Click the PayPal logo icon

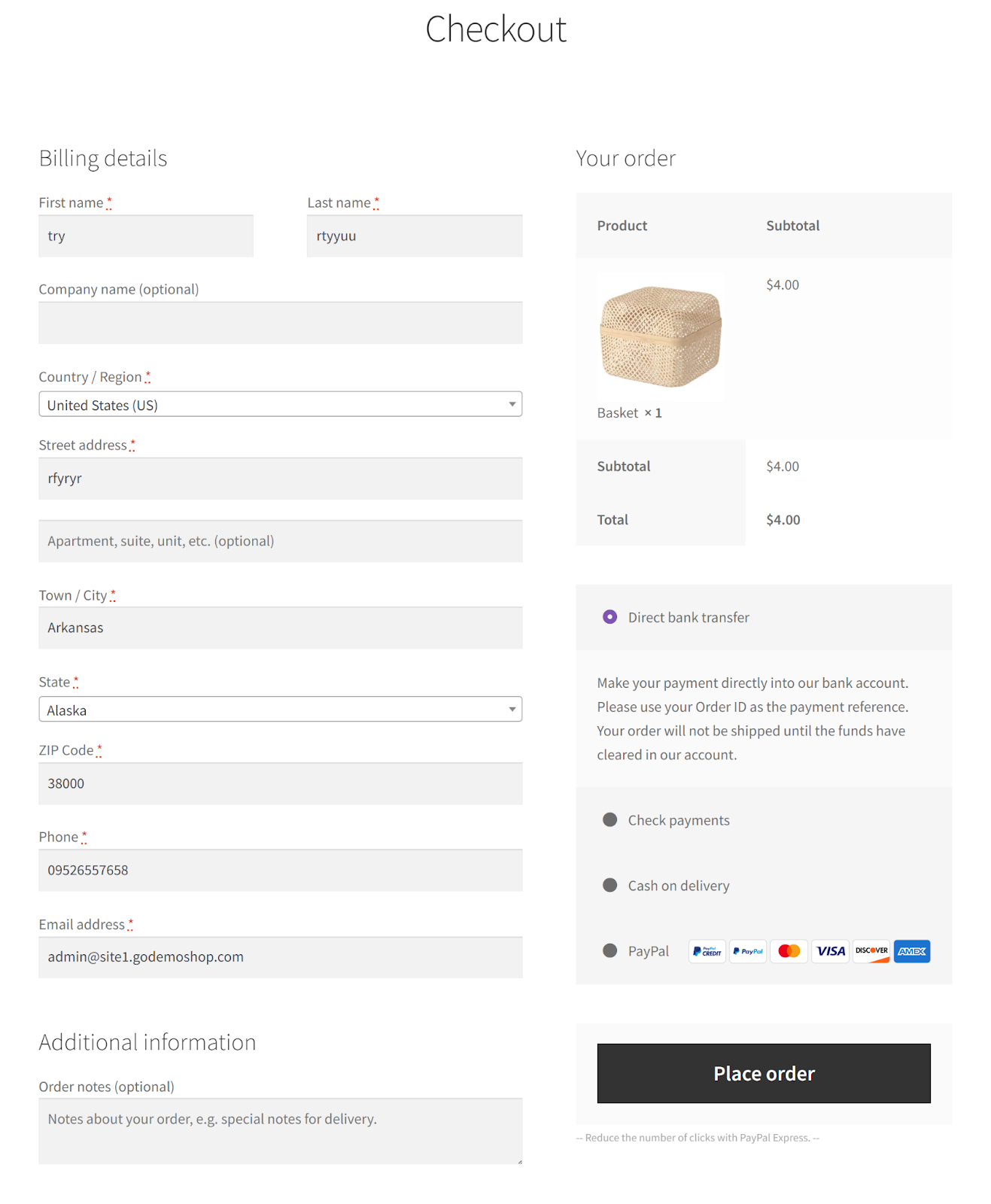748,951
